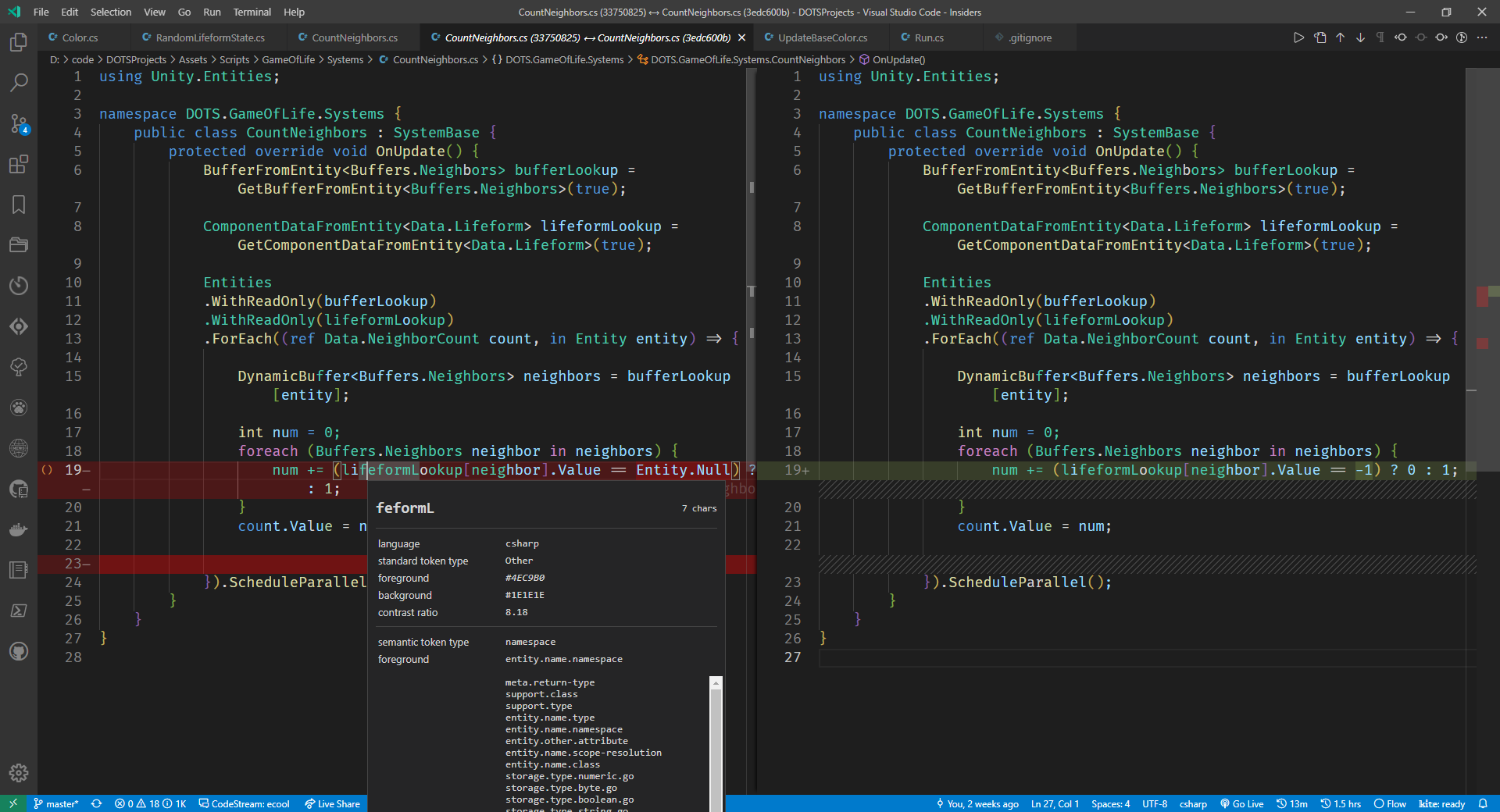Open Source Control view from activity bar
Viewport: 1500px width, 812px height.
[18, 123]
